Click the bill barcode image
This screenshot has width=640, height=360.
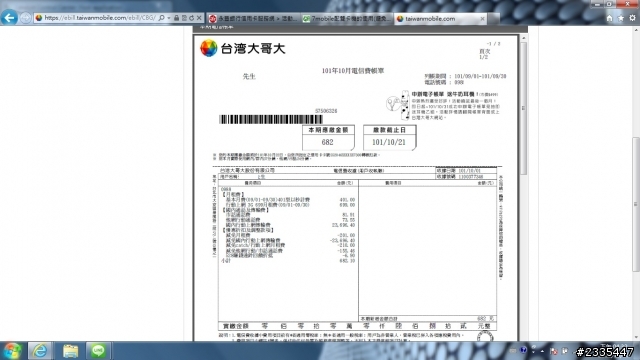[271, 119]
